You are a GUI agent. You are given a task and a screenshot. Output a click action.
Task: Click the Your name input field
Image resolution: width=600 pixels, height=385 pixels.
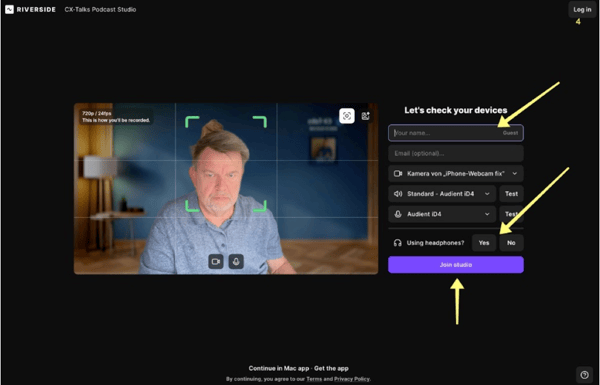pyautogui.click(x=456, y=133)
